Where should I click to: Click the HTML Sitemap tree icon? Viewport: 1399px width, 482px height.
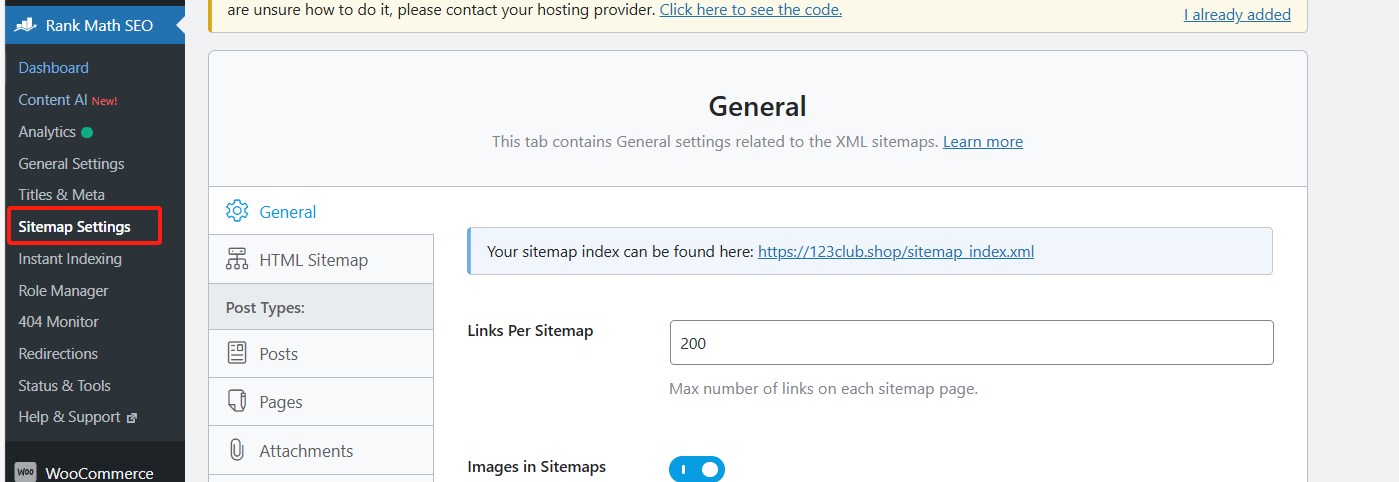(x=237, y=260)
